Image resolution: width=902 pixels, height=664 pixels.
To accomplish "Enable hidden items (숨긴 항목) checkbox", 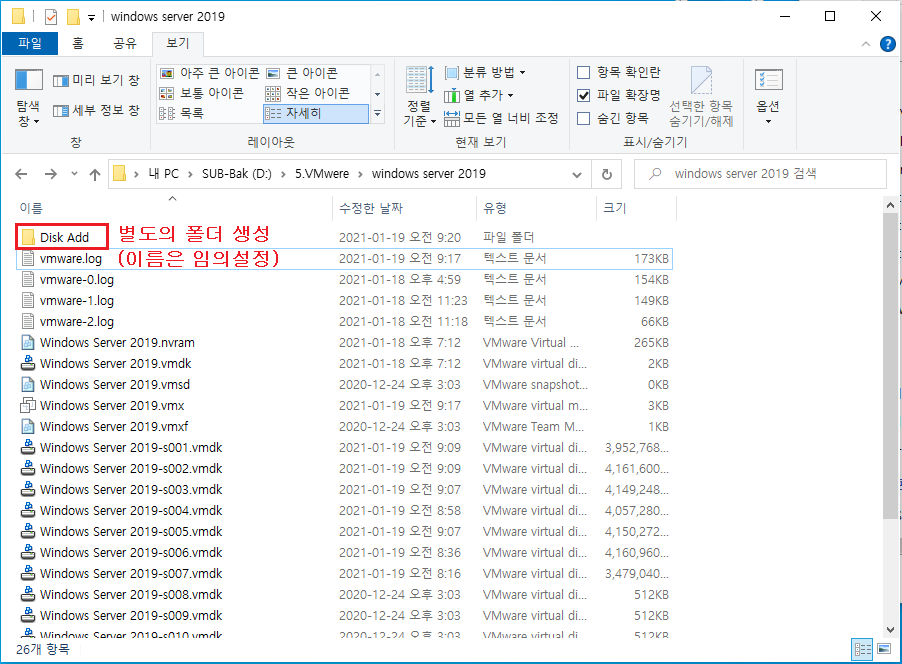I will pos(583,119).
